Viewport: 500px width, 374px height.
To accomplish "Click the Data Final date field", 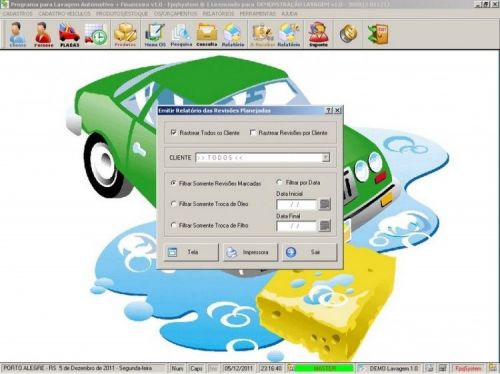I will 296,226.
